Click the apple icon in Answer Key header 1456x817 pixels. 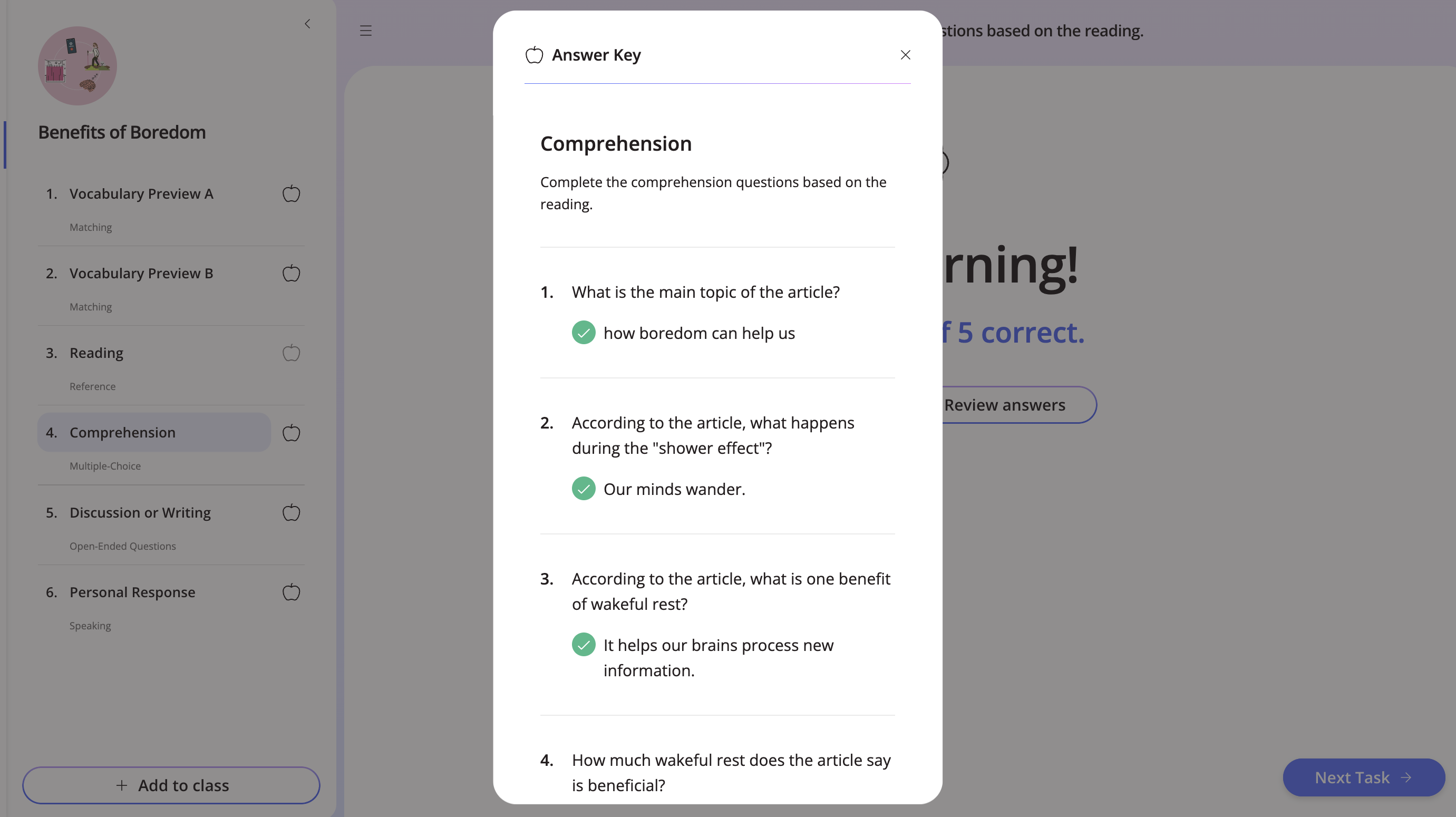click(x=534, y=55)
